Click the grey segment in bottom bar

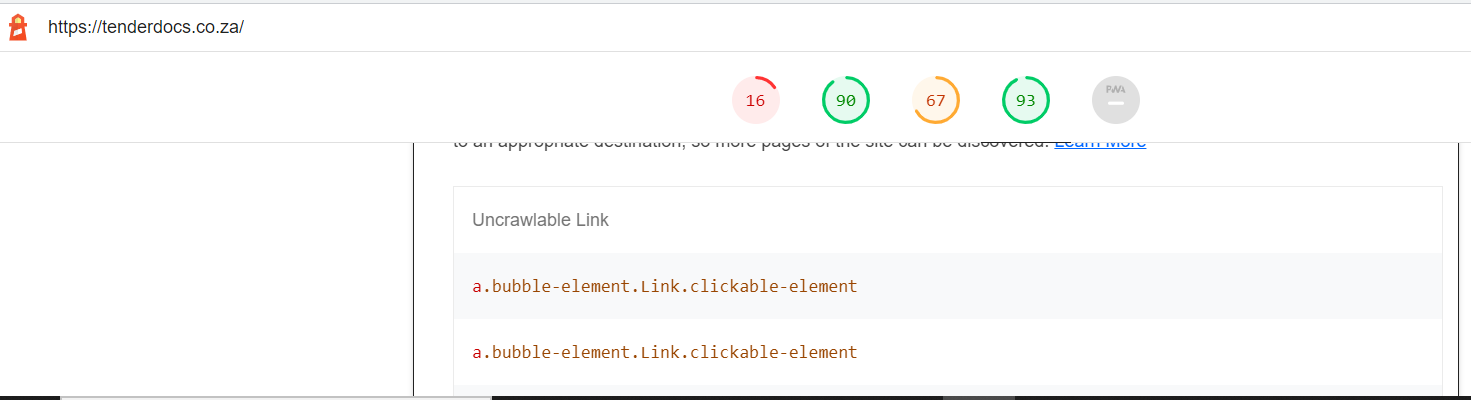pos(978,397)
